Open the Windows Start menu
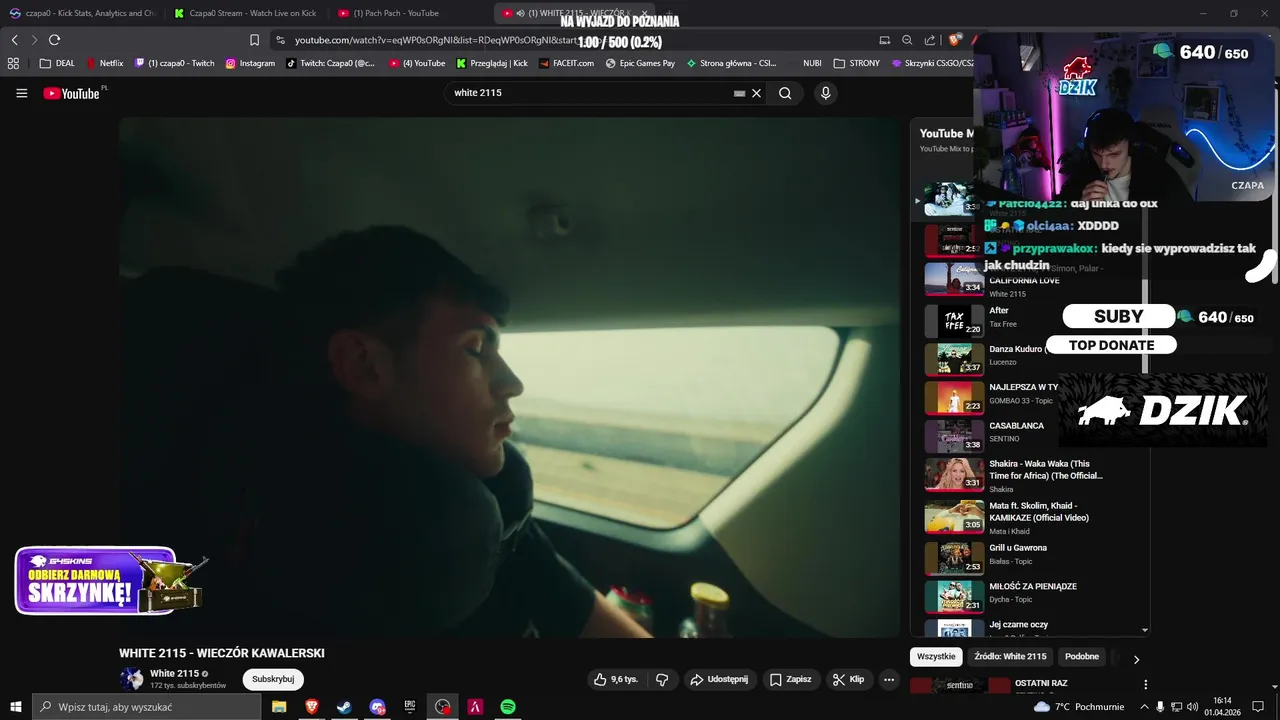Viewport: 1280px width, 720px height. [15, 707]
